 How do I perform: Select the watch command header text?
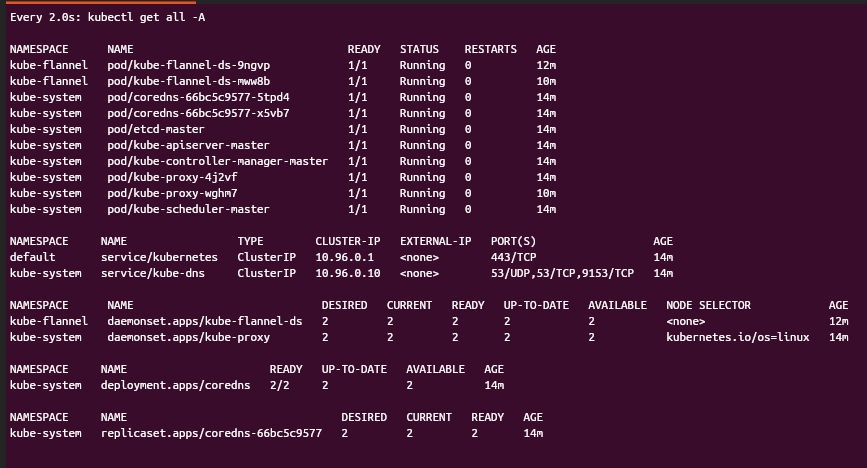107,17
